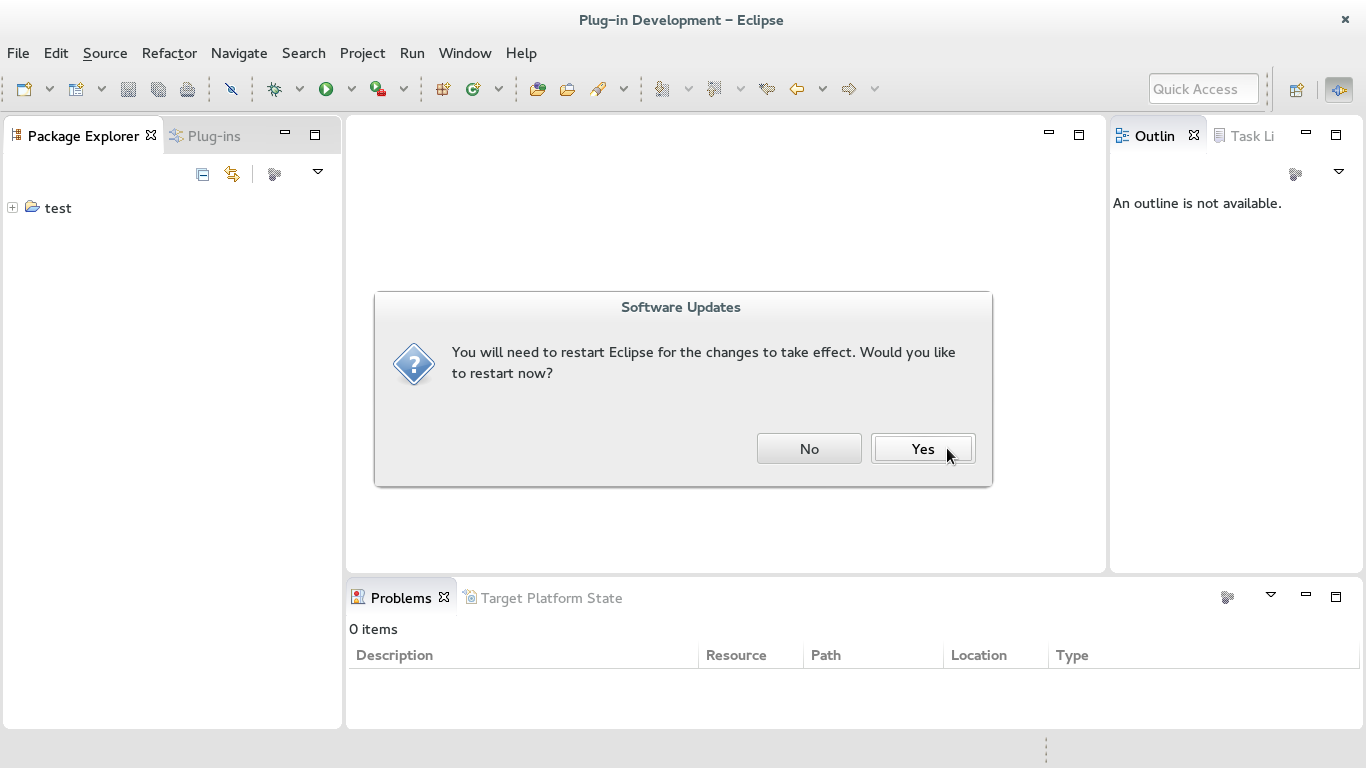1366x768 pixels.
Task: Click the Open Type icon
Action: tap(538, 89)
